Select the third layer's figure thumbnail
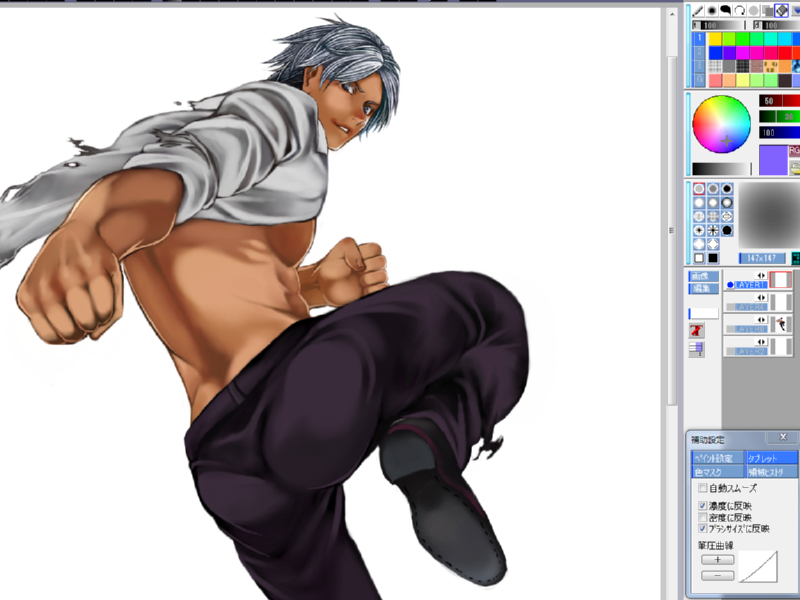Image resolution: width=800 pixels, height=600 pixels. pyautogui.click(x=781, y=324)
